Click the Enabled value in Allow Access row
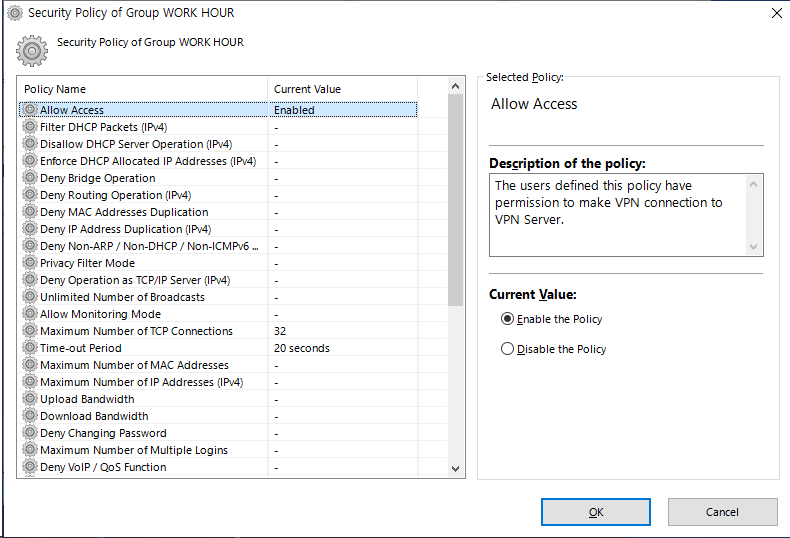790x538 pixels. pyautogui.click(x=294, y=110)
